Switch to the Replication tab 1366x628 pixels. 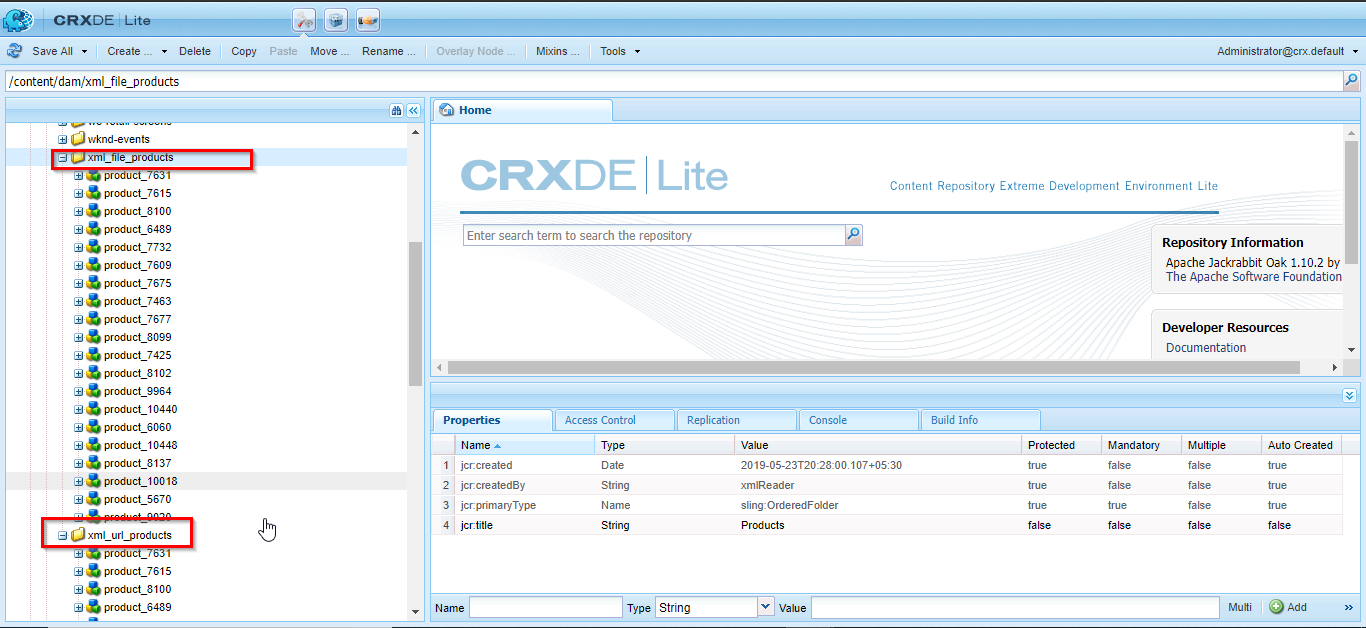[x=736, y=420]
